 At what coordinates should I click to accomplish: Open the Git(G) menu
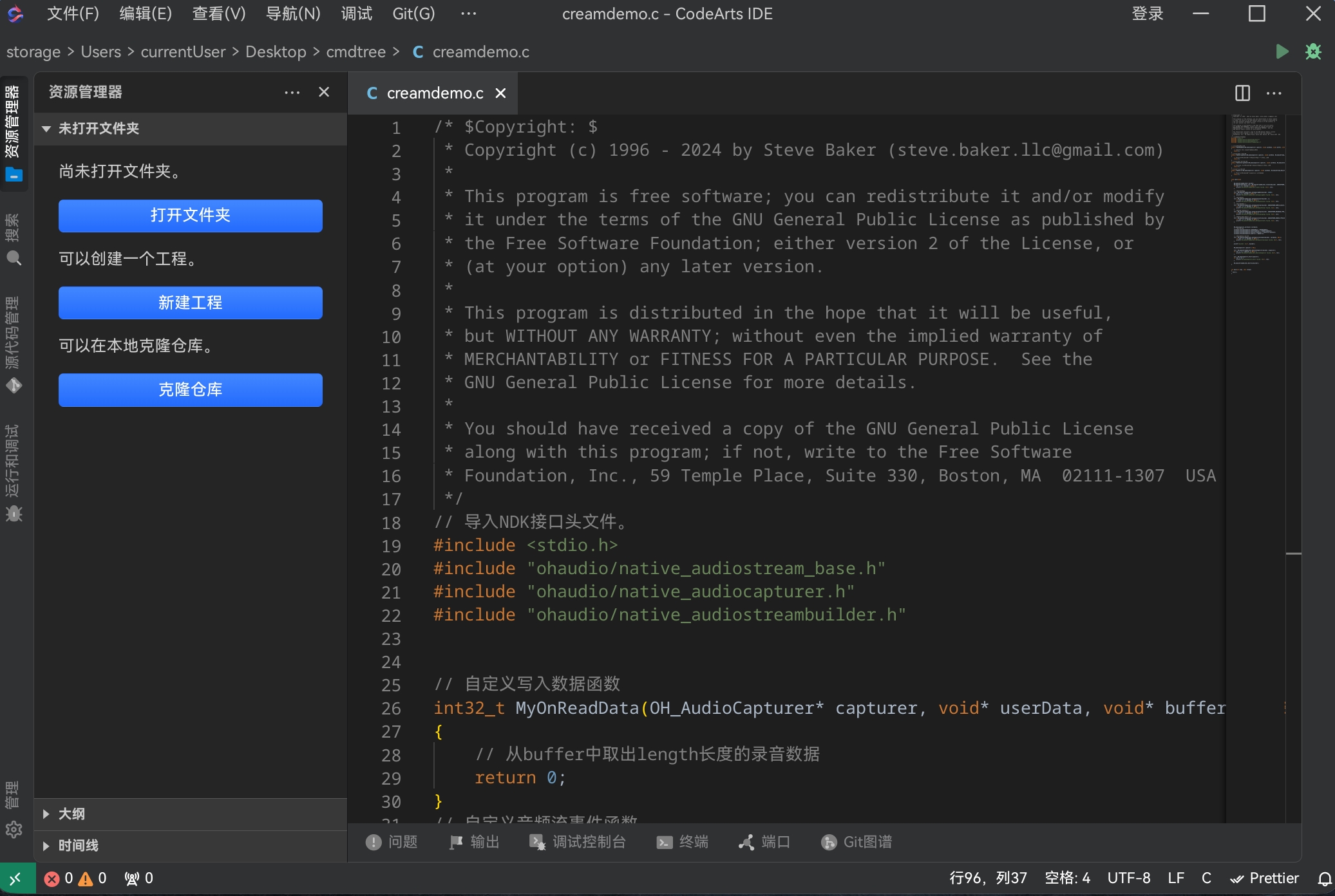[413, 14]
